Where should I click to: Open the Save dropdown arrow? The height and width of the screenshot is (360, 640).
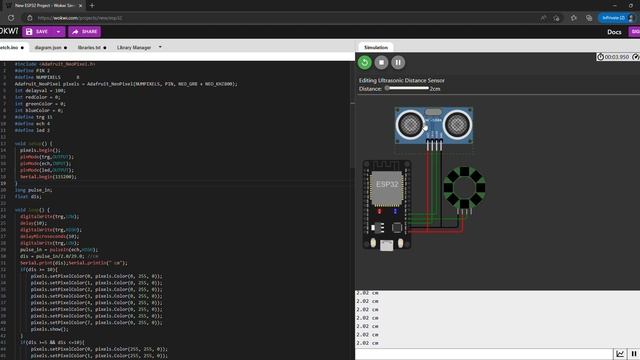pos(59,32)
